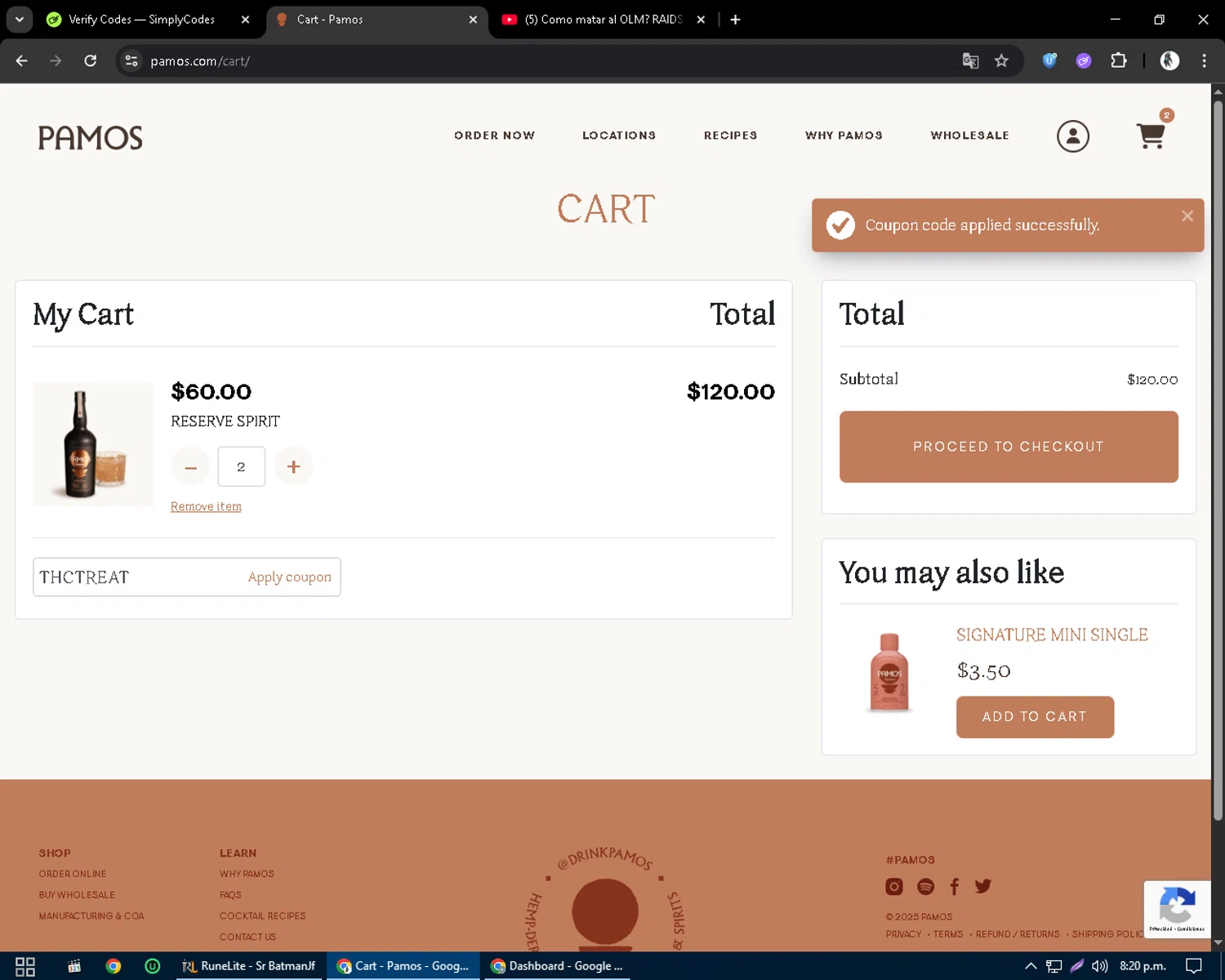The width and height of the screenshot is (1225, 980).
Task: Open footer BUY WHOLESALE link
Action: pyautogui.click(x=77, y=895)
